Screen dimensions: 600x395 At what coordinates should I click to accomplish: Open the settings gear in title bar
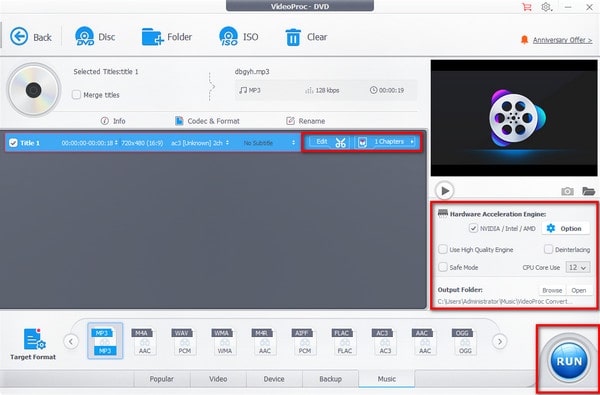point(546,7)
